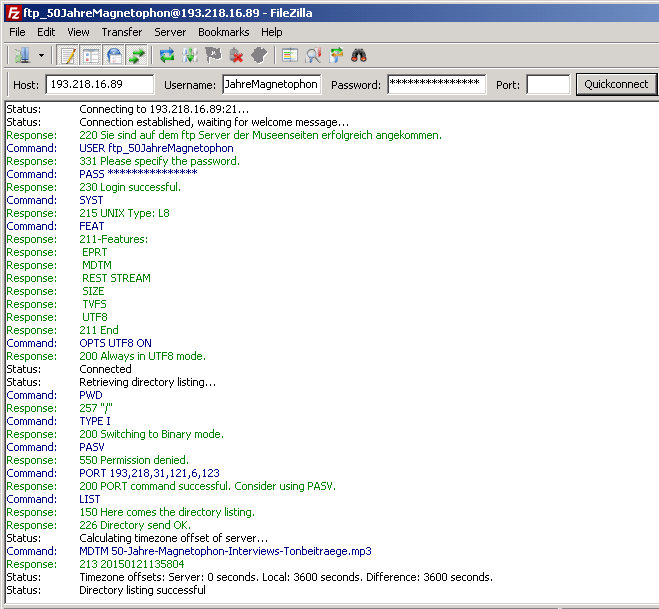Open the View menu
The width and height of the screenshot is (659, 609).
coord(78,32)
